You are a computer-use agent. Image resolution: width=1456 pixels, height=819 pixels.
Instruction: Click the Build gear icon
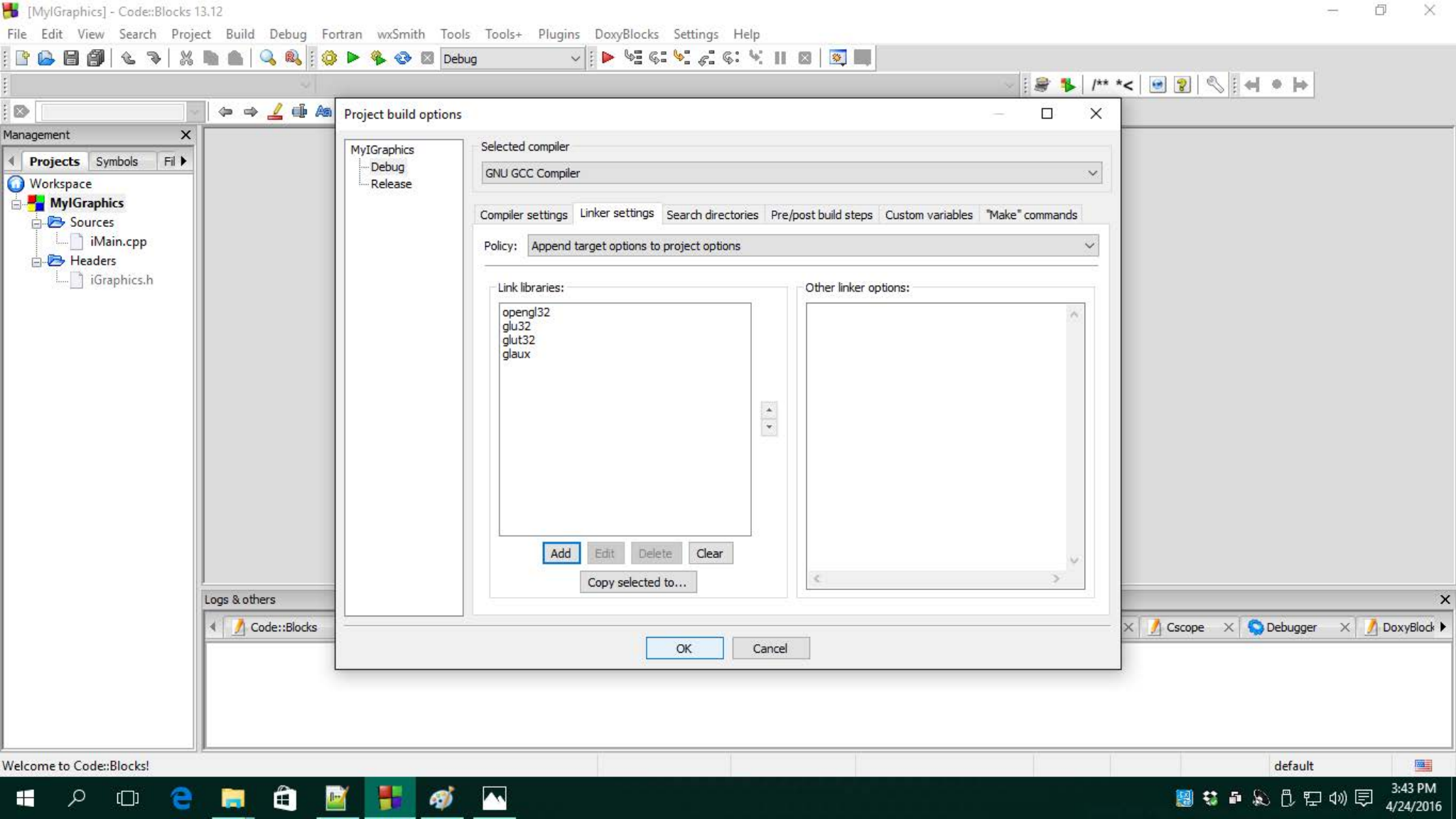click(329, 58)
